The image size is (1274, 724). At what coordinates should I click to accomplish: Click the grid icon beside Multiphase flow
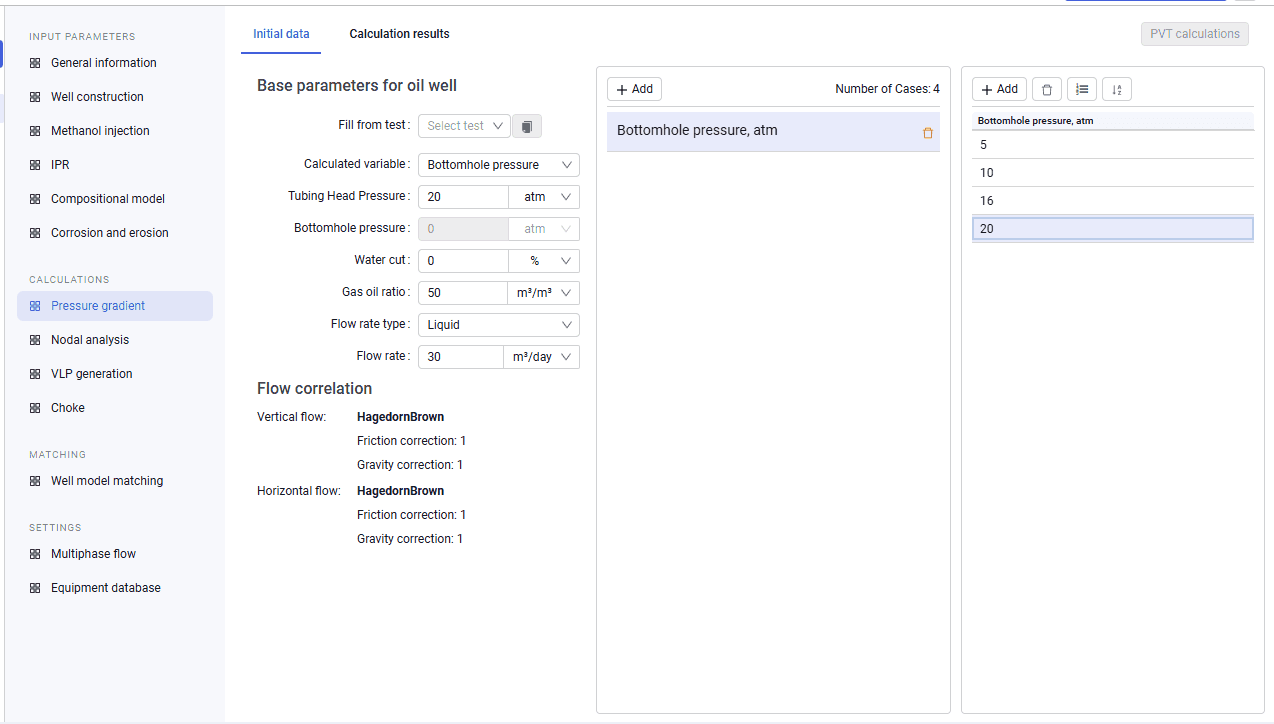coord(35,554)
